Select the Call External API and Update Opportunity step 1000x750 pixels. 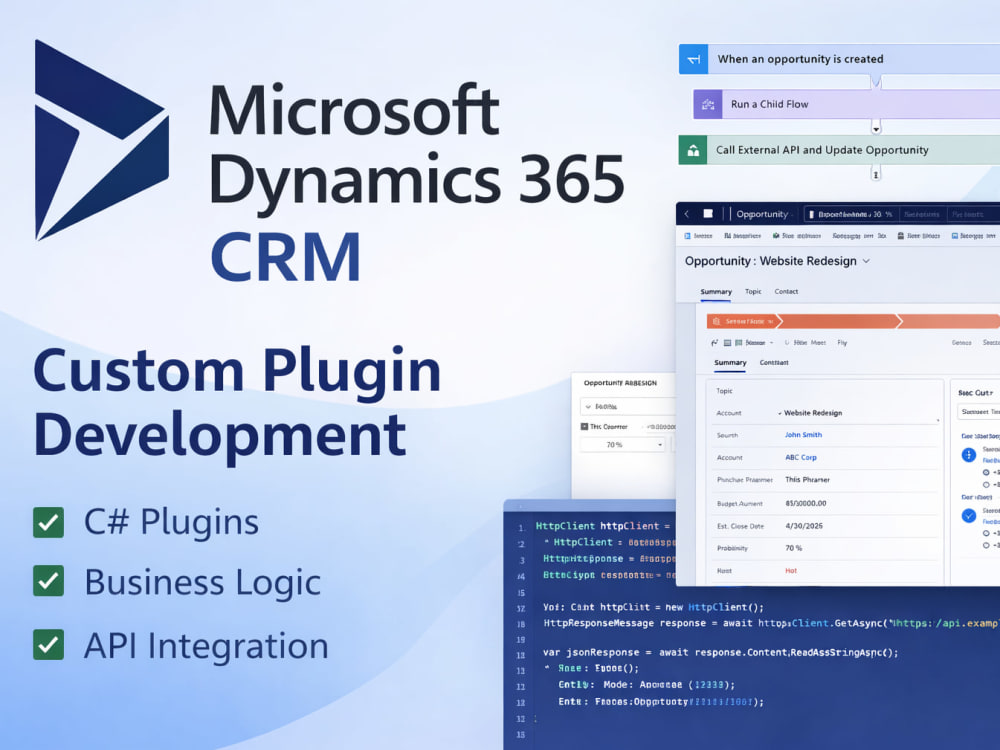tap(839, 151)
